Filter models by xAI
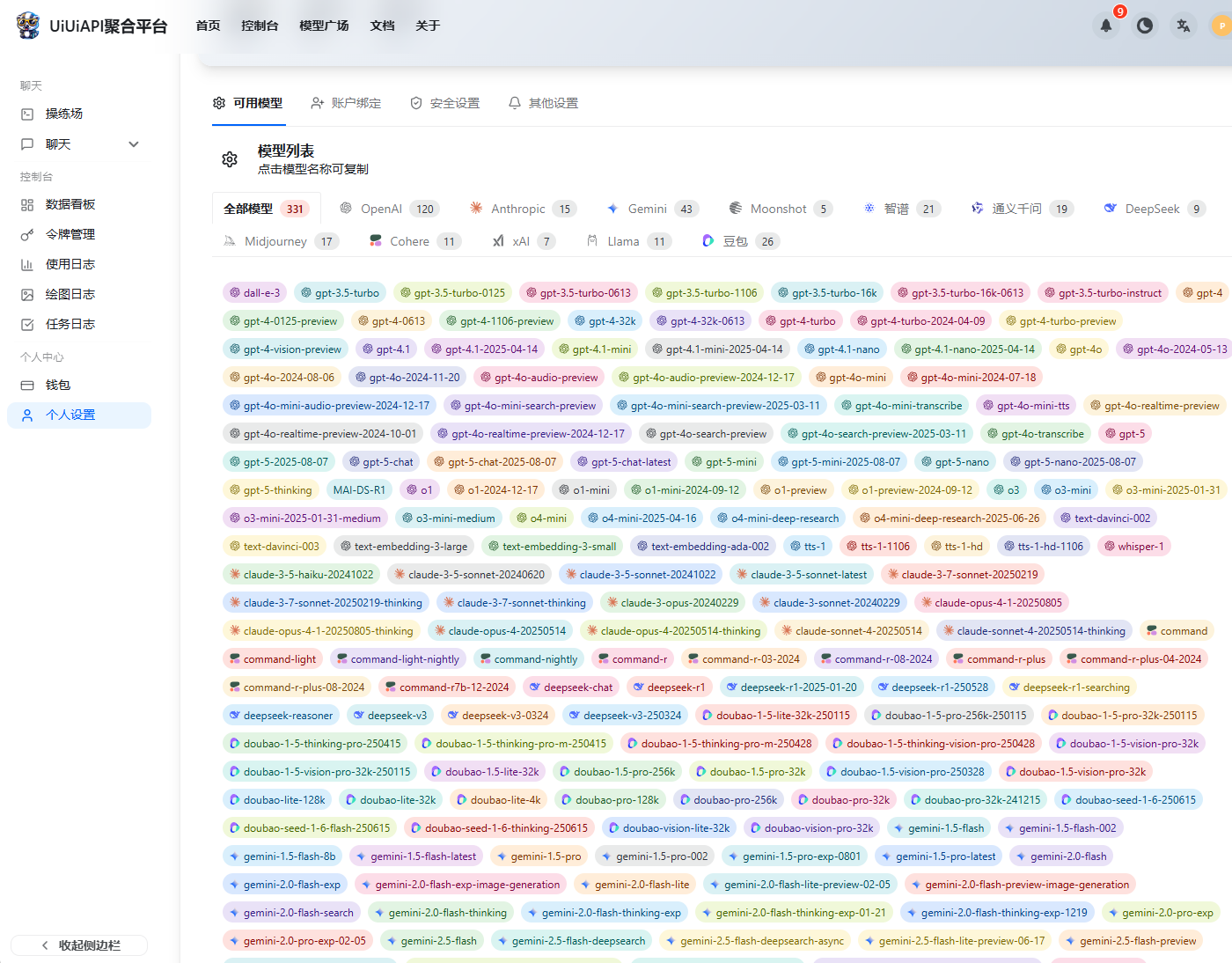 coord(524,241)
